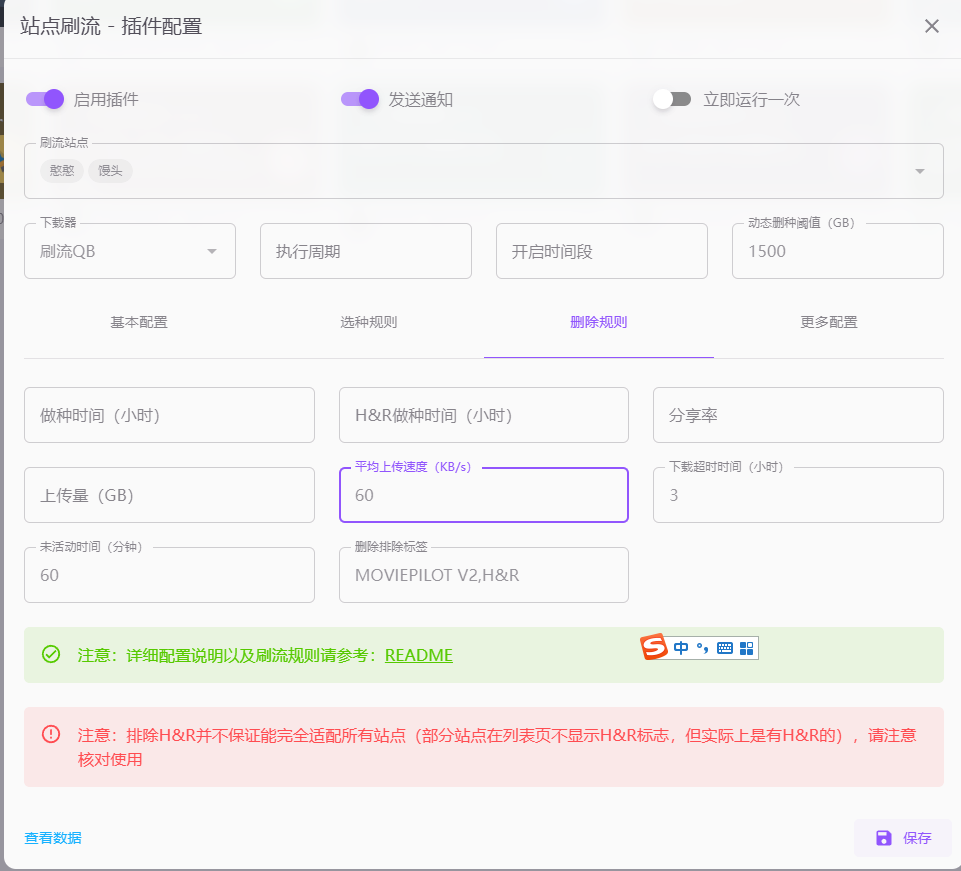This screenshot has height=871, width=961.
Task: Disable the 启用插件 toggle
Action: pos(45,99)
